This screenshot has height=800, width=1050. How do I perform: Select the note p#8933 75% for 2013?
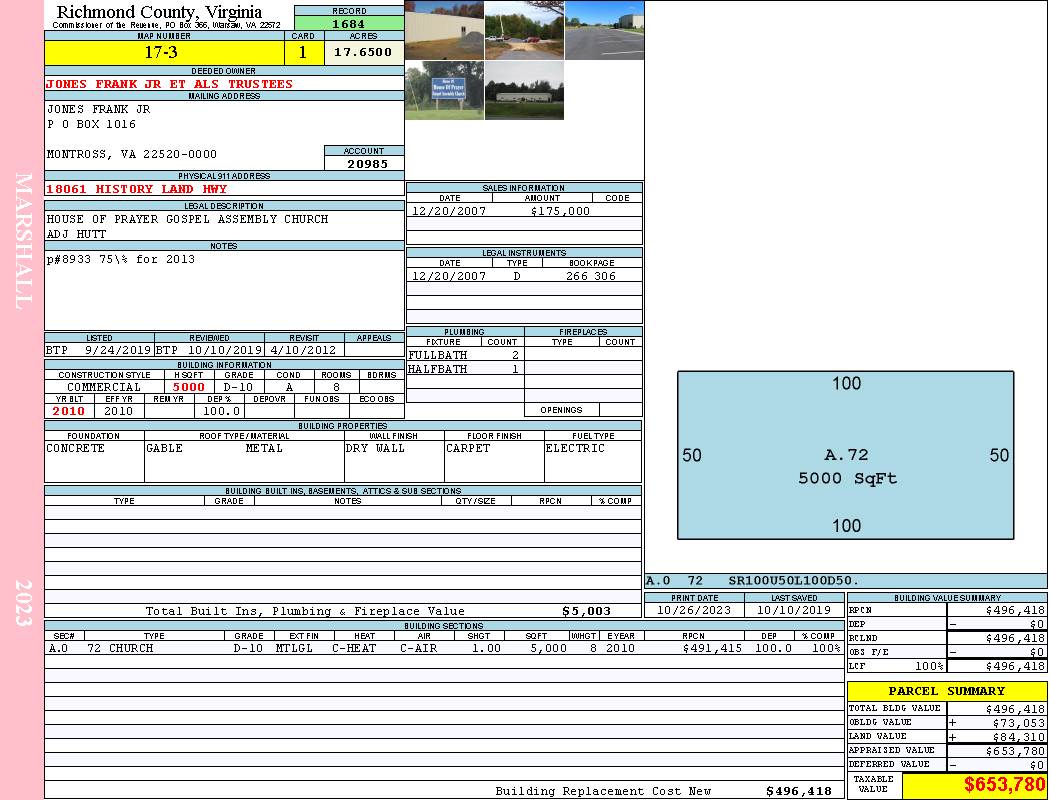pos(121,259)
